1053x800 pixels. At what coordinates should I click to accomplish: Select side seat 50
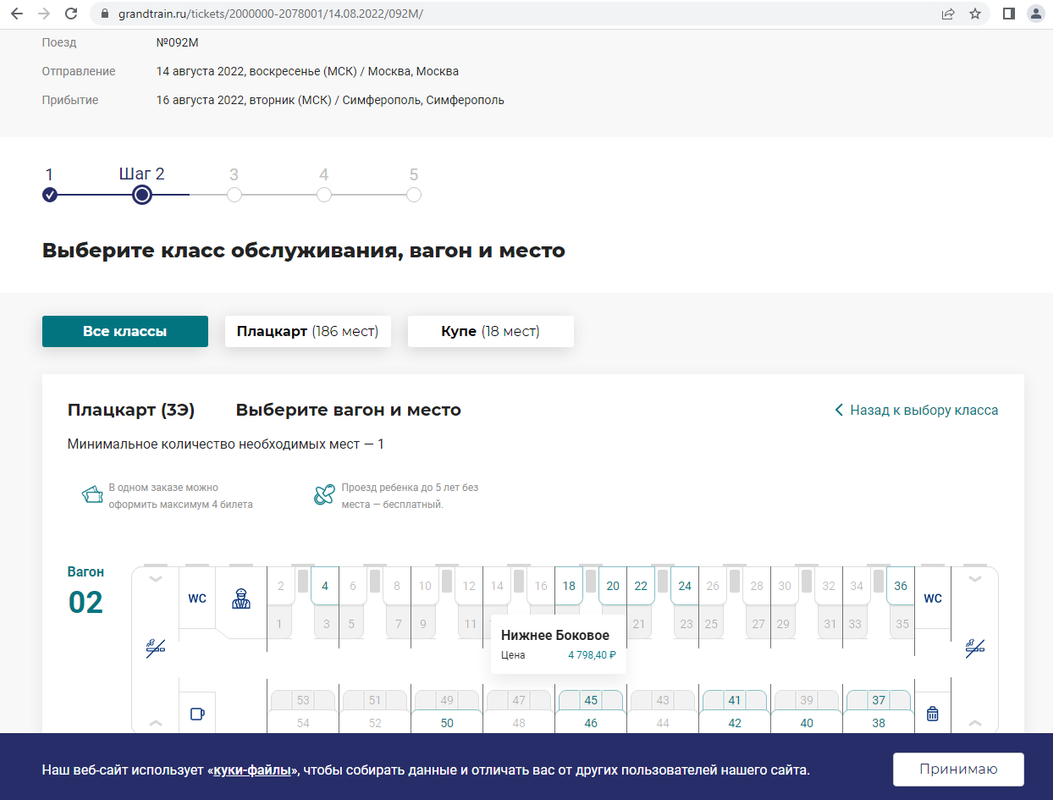pos(447,723)
